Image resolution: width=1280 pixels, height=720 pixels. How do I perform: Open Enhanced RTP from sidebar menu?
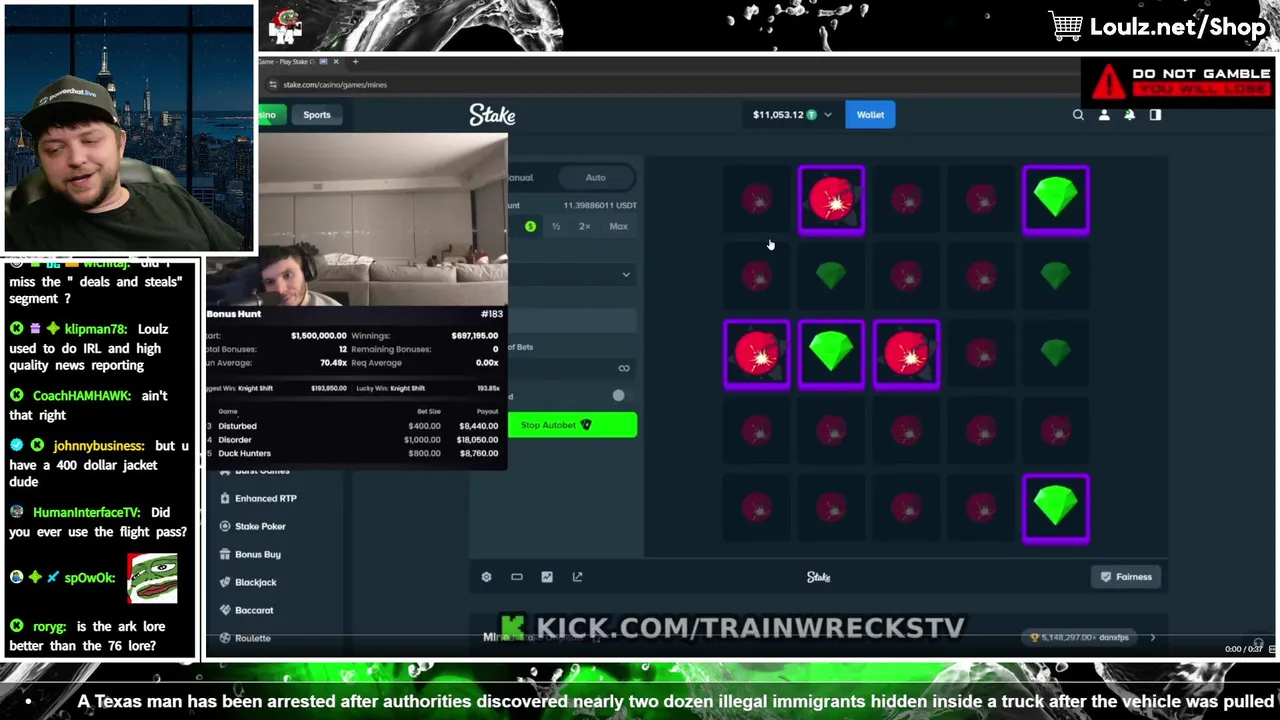coord(266,498)
